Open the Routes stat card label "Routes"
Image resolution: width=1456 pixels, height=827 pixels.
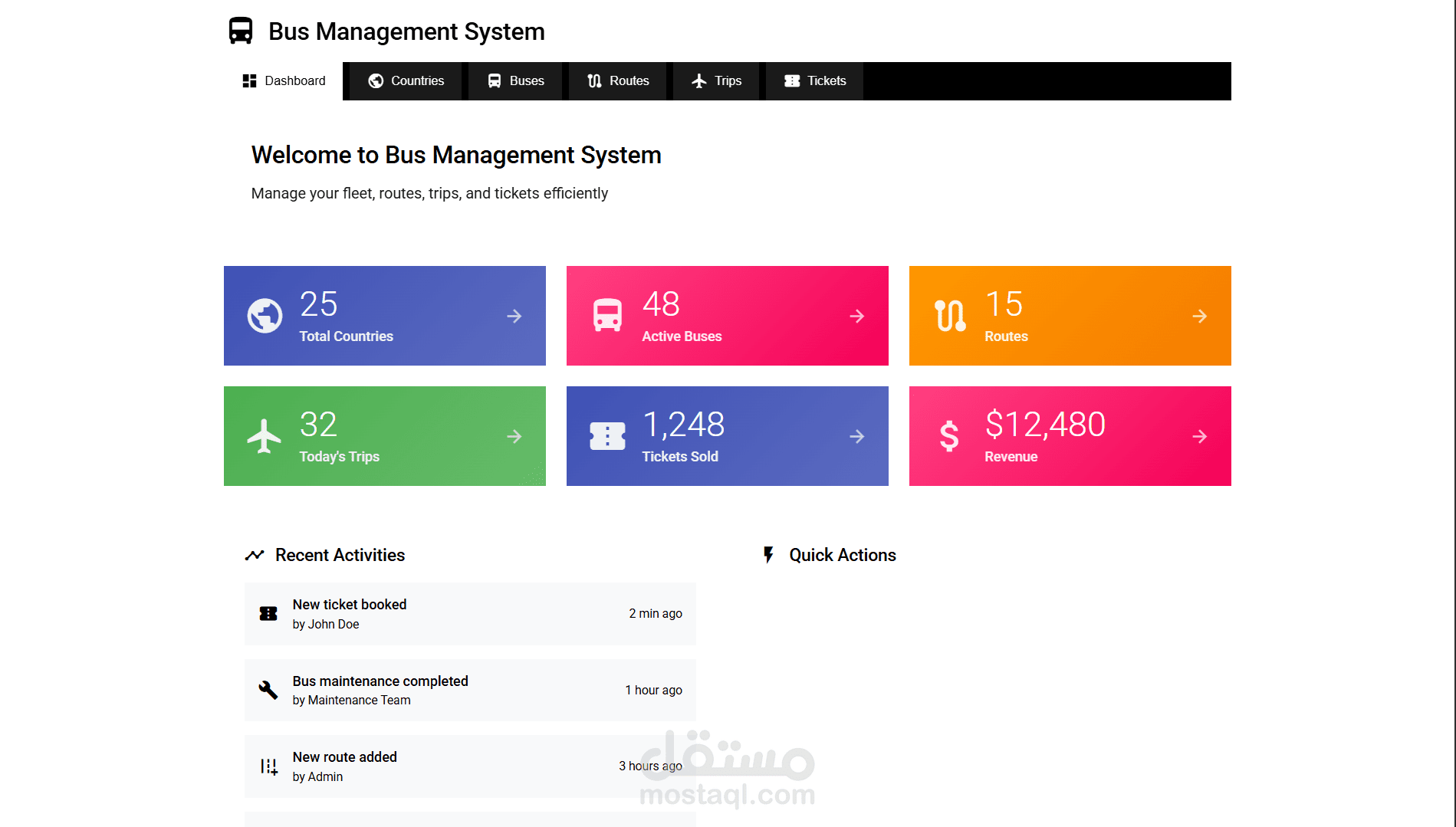pos(1006,336)
